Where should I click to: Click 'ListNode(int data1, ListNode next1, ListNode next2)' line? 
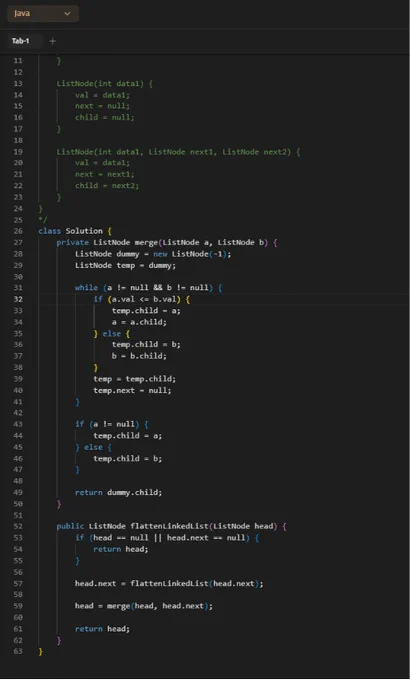pos(178,152)
